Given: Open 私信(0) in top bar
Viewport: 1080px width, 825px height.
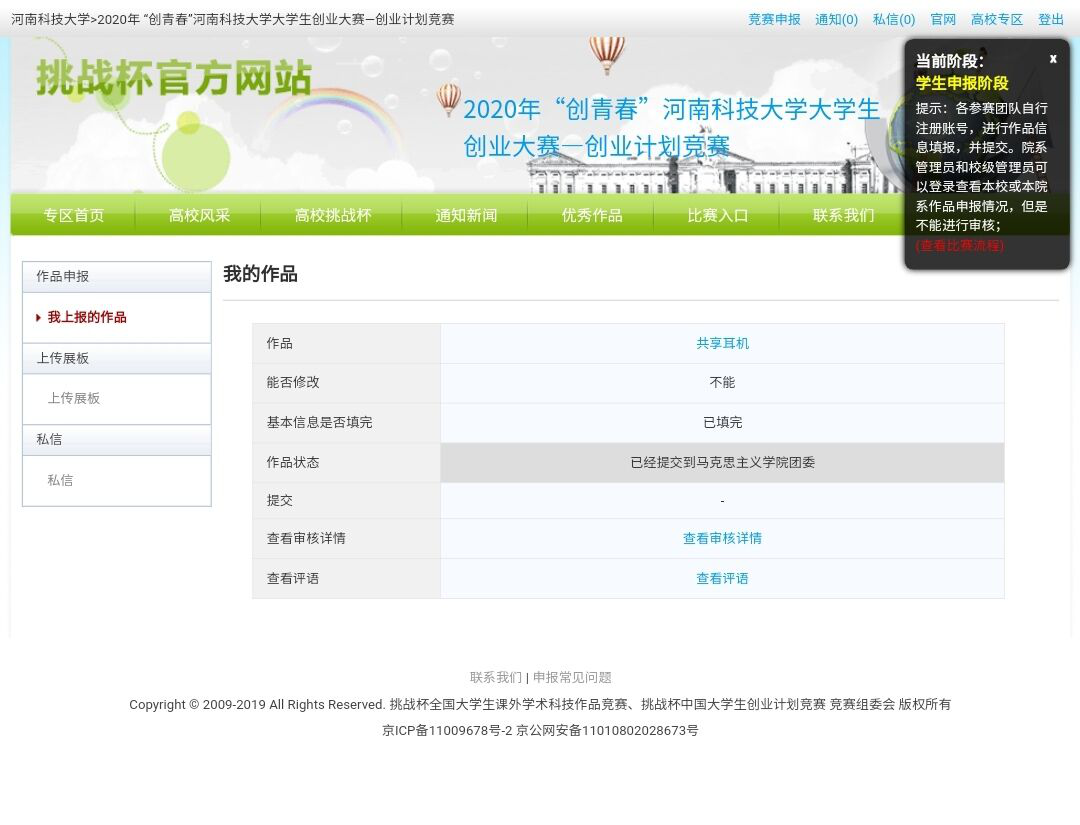Looking at the screenshot, I should tap(893, 19).
